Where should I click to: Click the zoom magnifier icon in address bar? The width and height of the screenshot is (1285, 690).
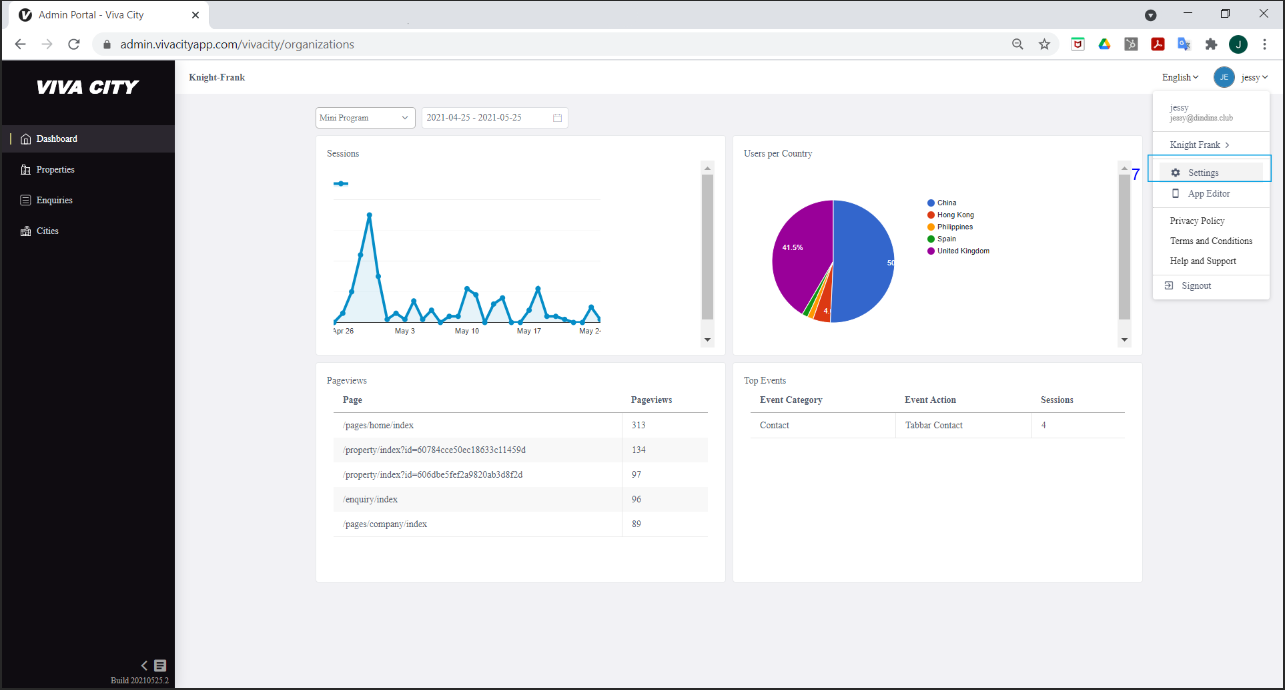click(x=1018, y=44)
